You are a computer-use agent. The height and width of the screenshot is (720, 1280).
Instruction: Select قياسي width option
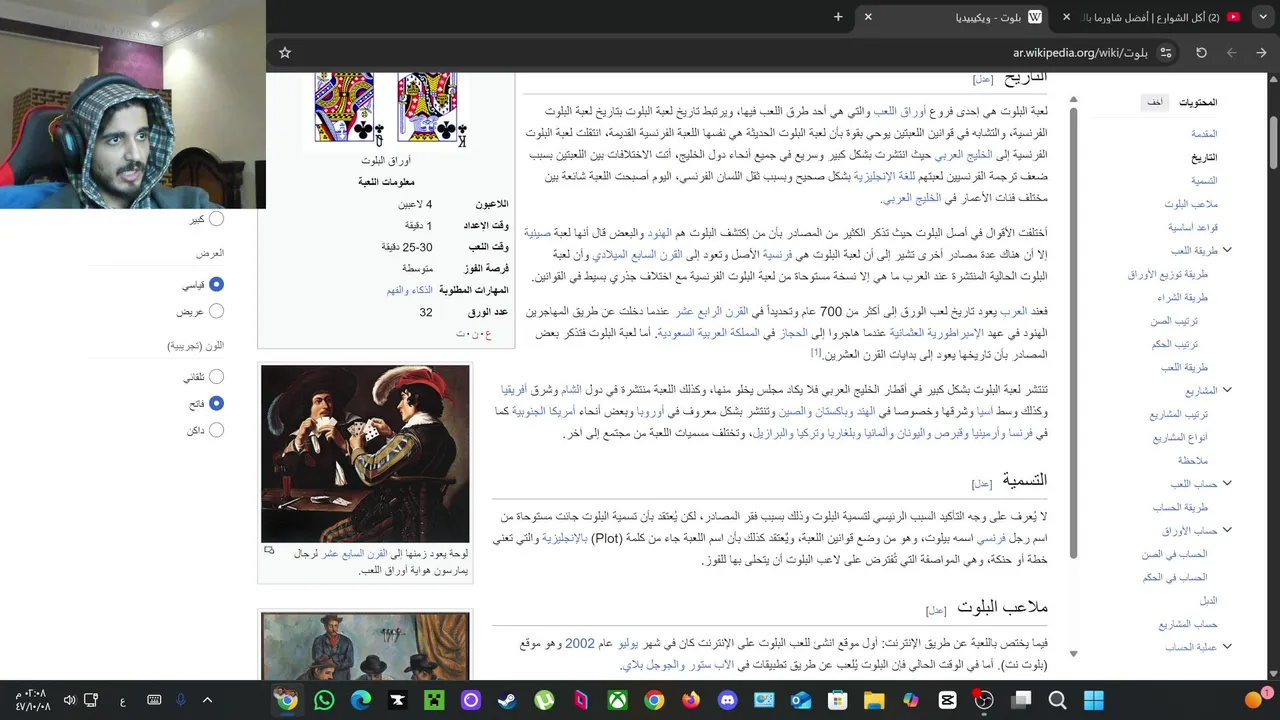216,285
